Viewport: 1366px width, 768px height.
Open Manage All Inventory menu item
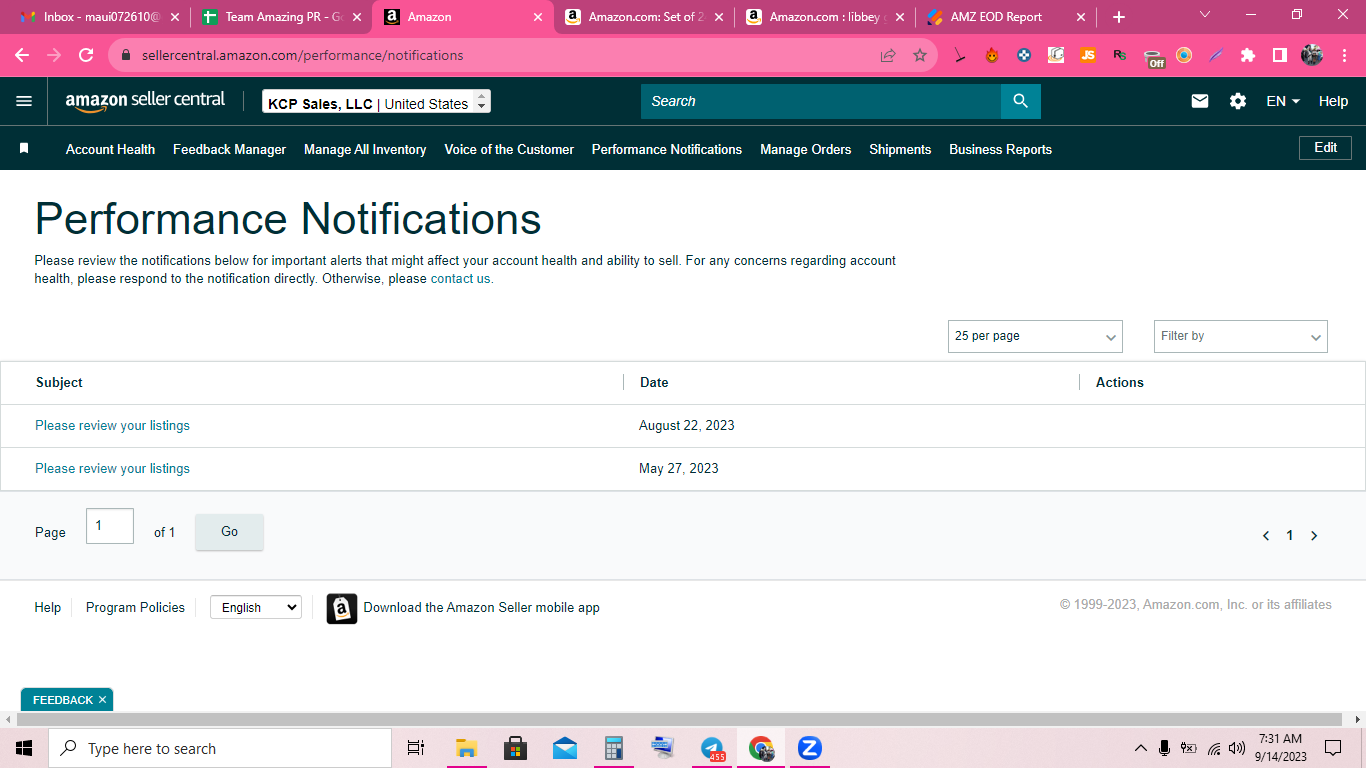[365, 149]
